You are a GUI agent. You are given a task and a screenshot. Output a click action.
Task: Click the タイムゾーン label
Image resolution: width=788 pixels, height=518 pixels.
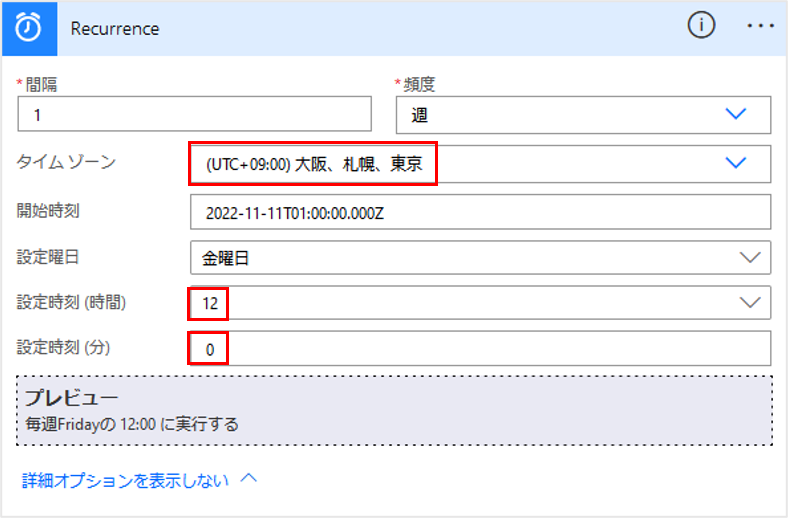(x=66, y=163)
